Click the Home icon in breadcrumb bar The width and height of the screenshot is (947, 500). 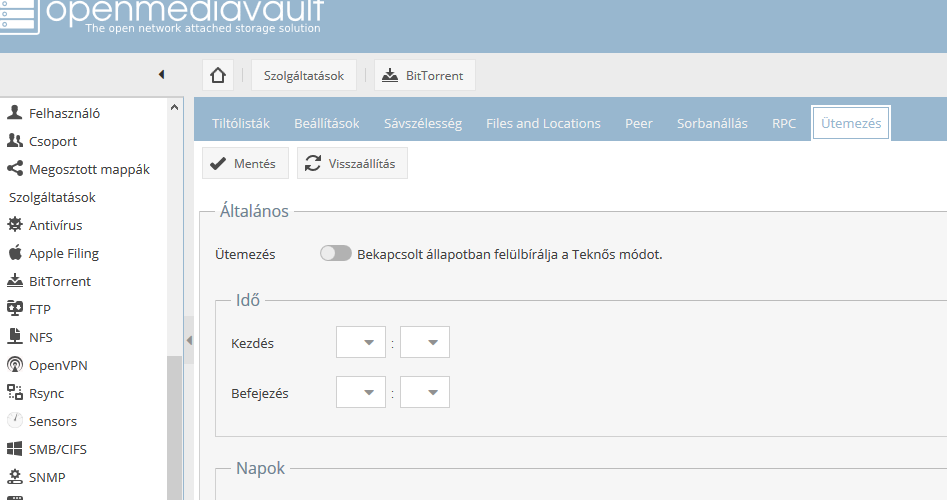click(218, 75)
